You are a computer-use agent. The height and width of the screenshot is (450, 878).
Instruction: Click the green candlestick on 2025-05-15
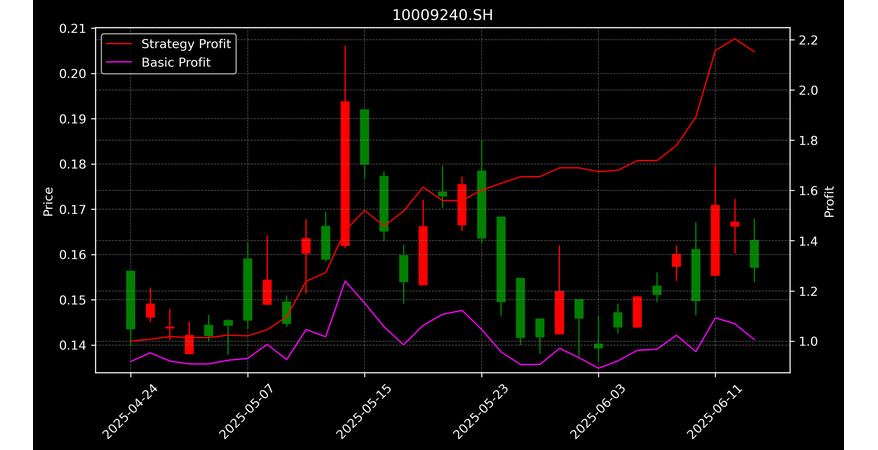coord(365,137)
